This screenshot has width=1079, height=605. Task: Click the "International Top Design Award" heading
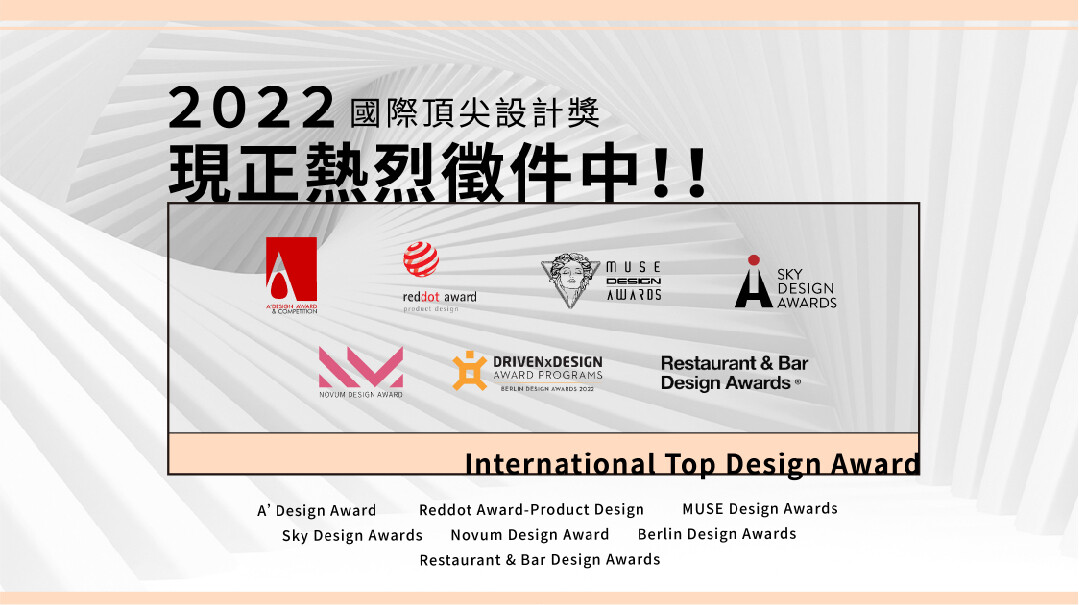click(692, 464)
